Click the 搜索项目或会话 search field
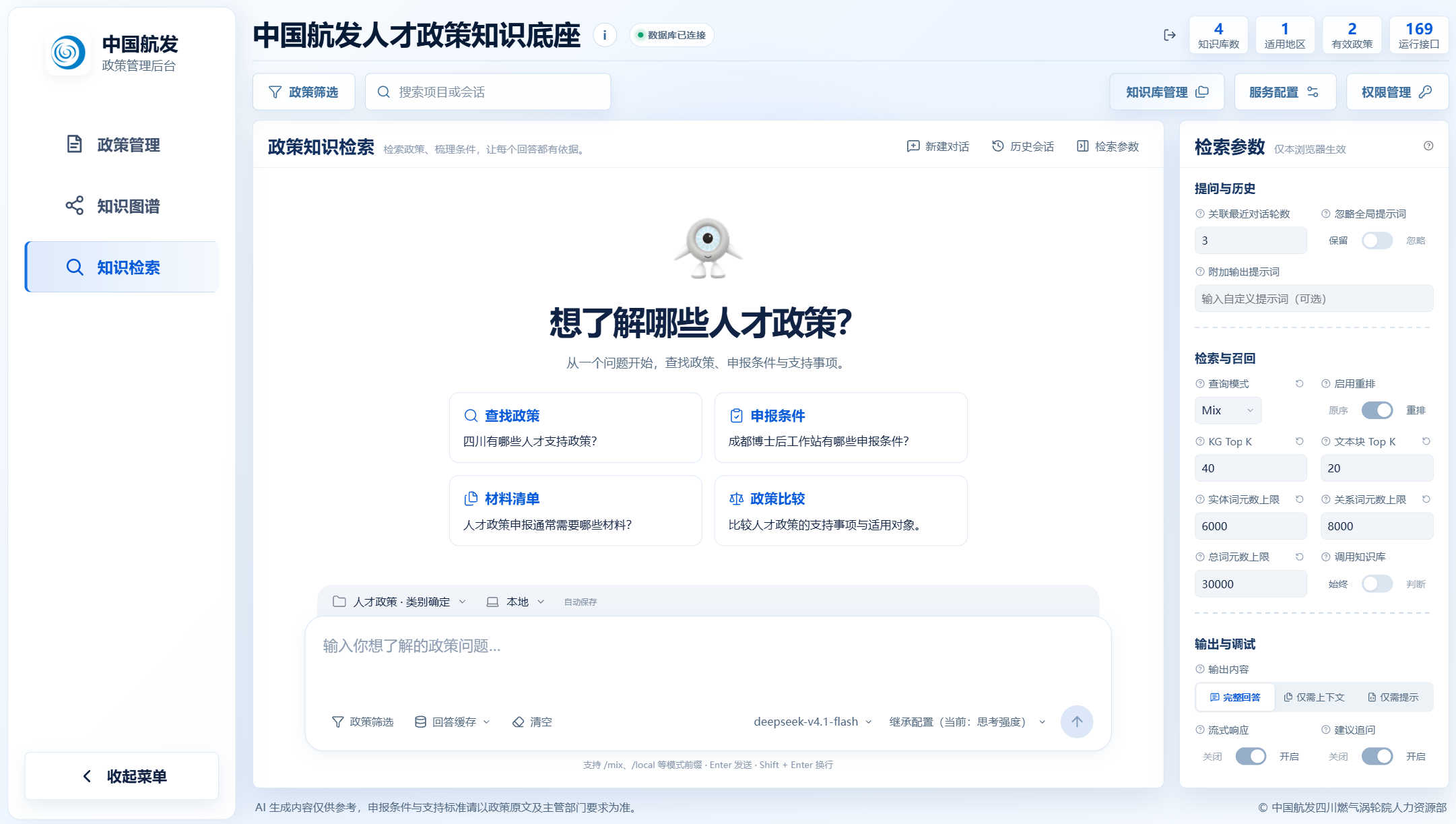 [x=488, y=92]
